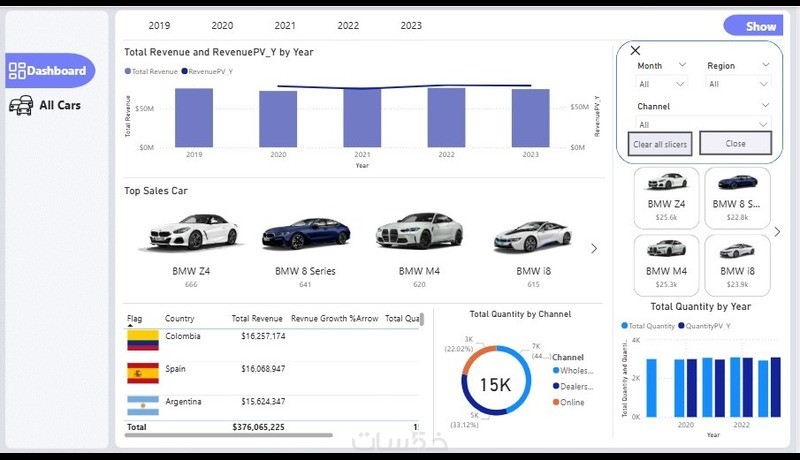
Task: Show next cars in Top Sales Car
Action: (594, 248)
